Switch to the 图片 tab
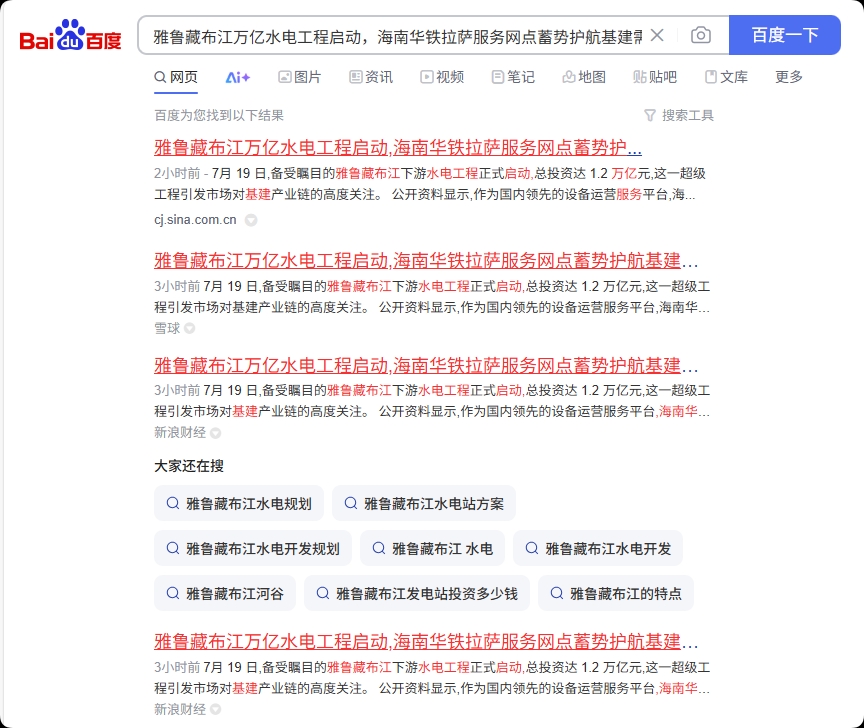Viewport: 864px width, 728px height. (299, 77)
